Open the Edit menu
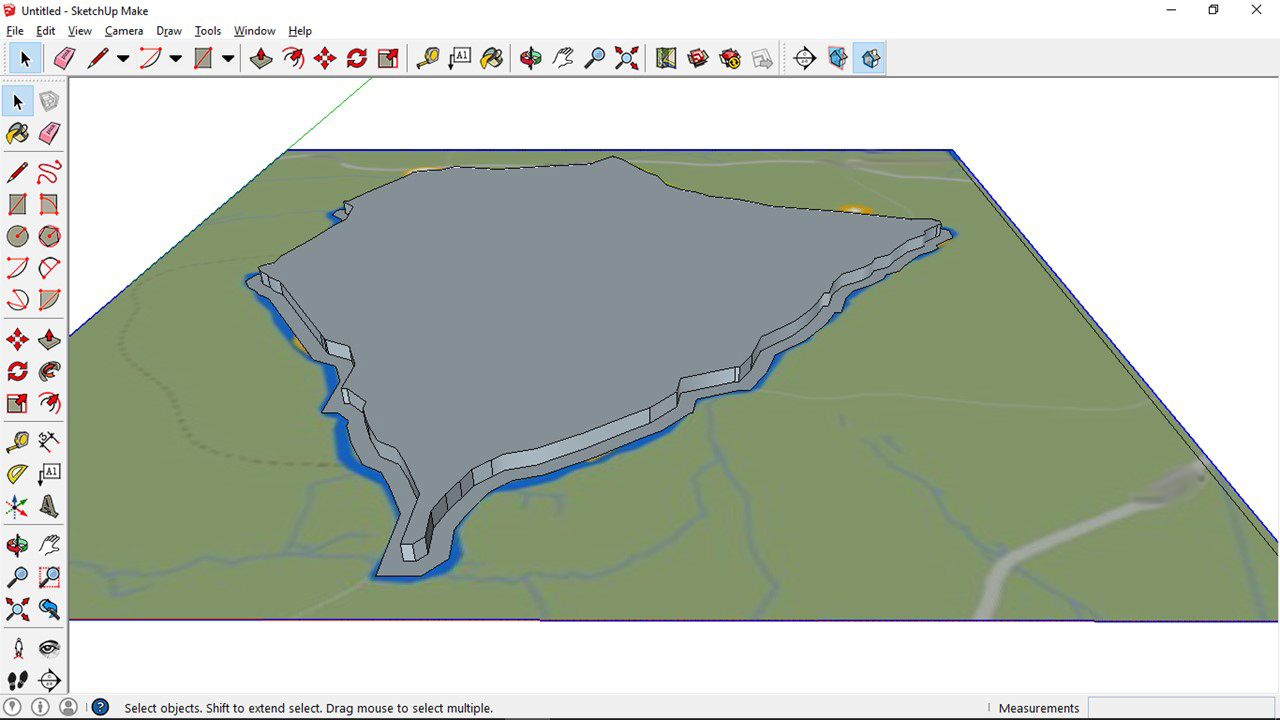Image resolution: width=1280 pixels, height=720 pixels. (x=46, y=31)
